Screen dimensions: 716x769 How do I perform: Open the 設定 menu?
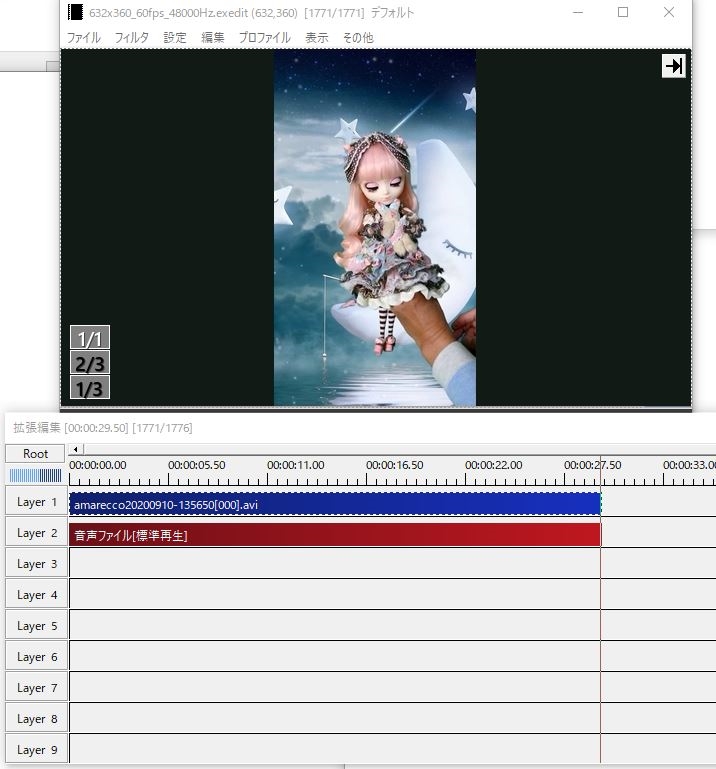pos(175,38)
